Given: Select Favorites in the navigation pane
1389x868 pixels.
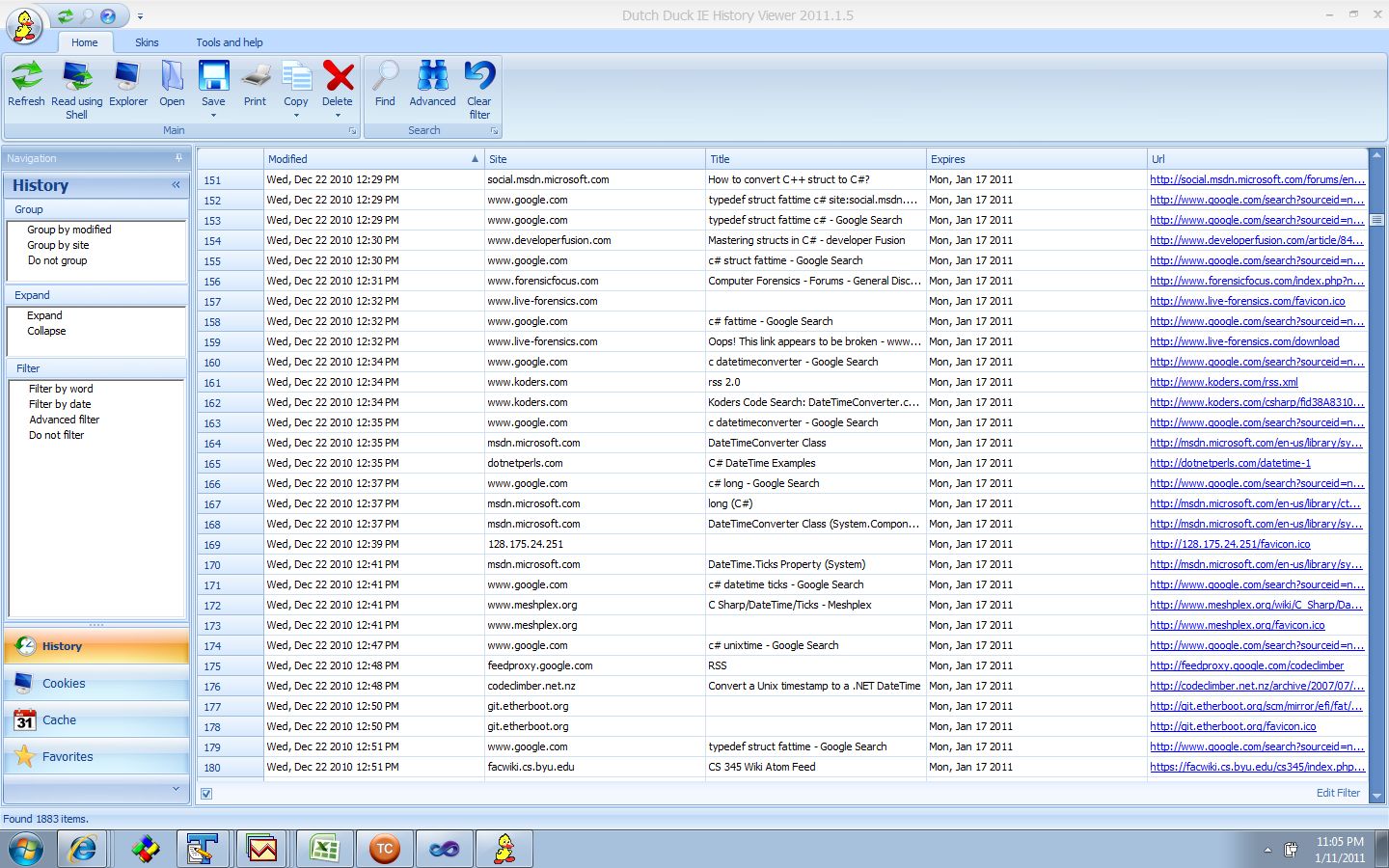Looking at the screenshot, I should (96, 756).
